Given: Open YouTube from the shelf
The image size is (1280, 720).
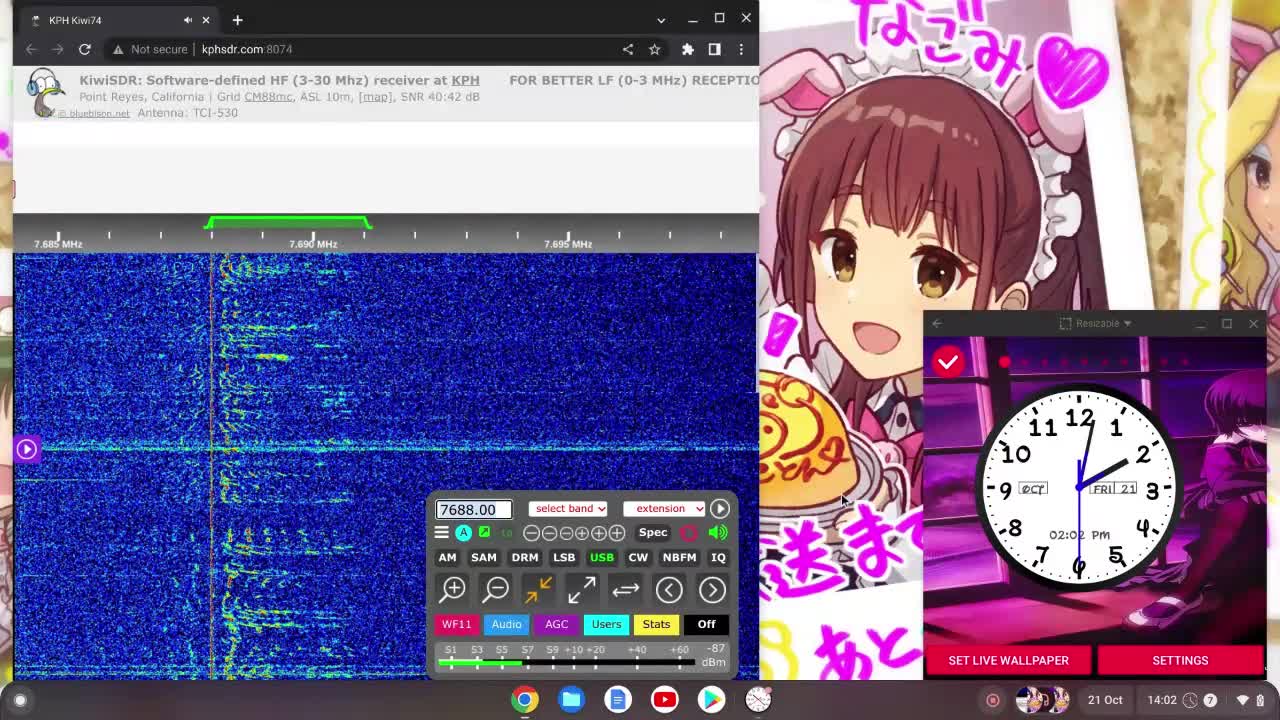Looking at the screenshot, I should 664,699.
